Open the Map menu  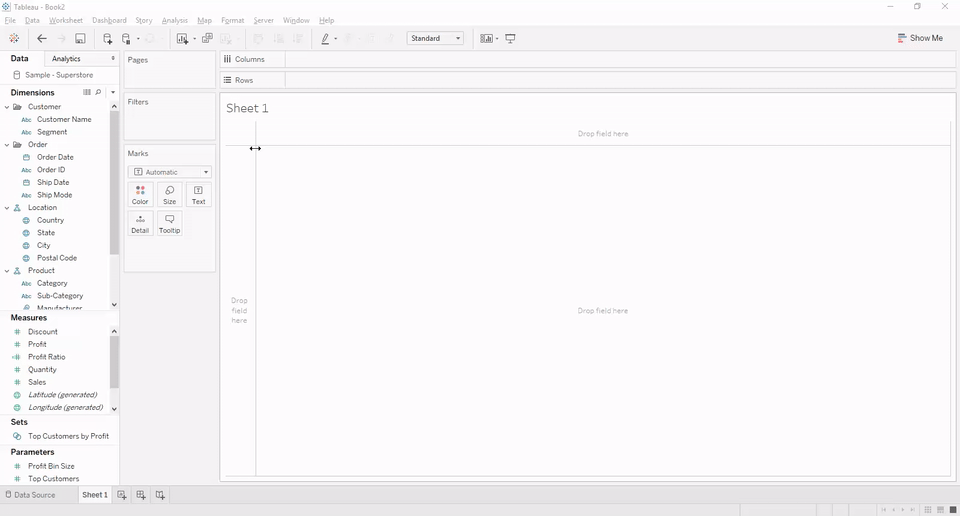[204, 20]
